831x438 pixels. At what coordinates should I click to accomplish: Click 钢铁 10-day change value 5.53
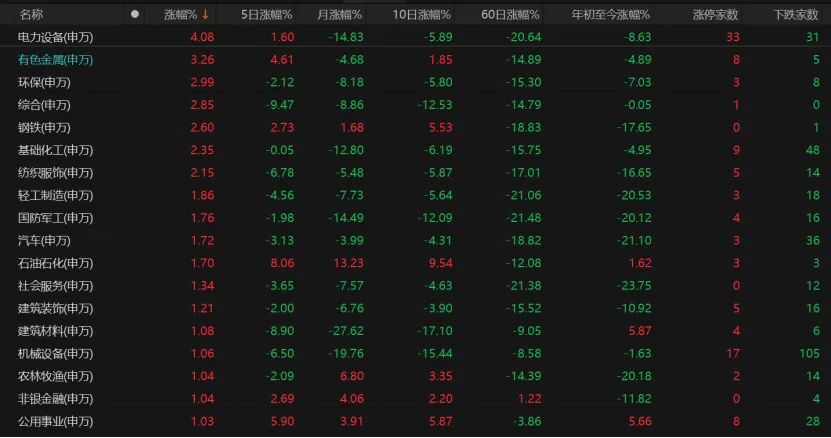[x=440, y=127]
